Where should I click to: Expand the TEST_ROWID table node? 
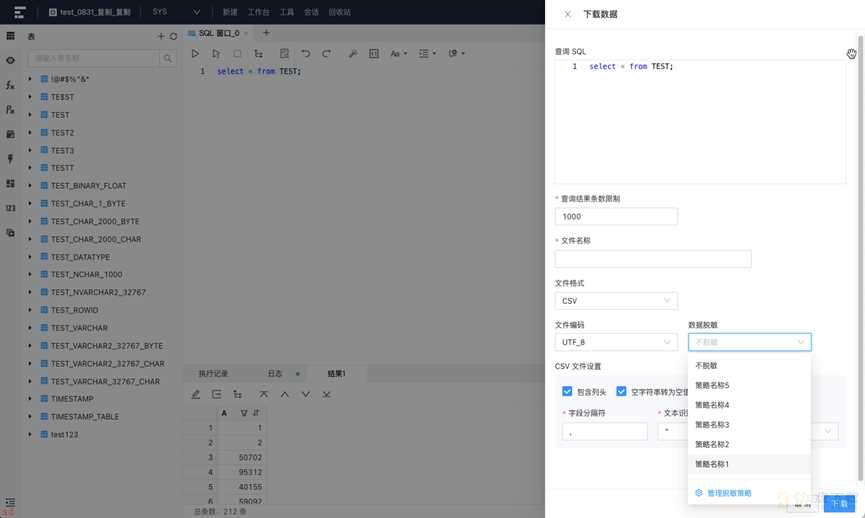[30, 310]
